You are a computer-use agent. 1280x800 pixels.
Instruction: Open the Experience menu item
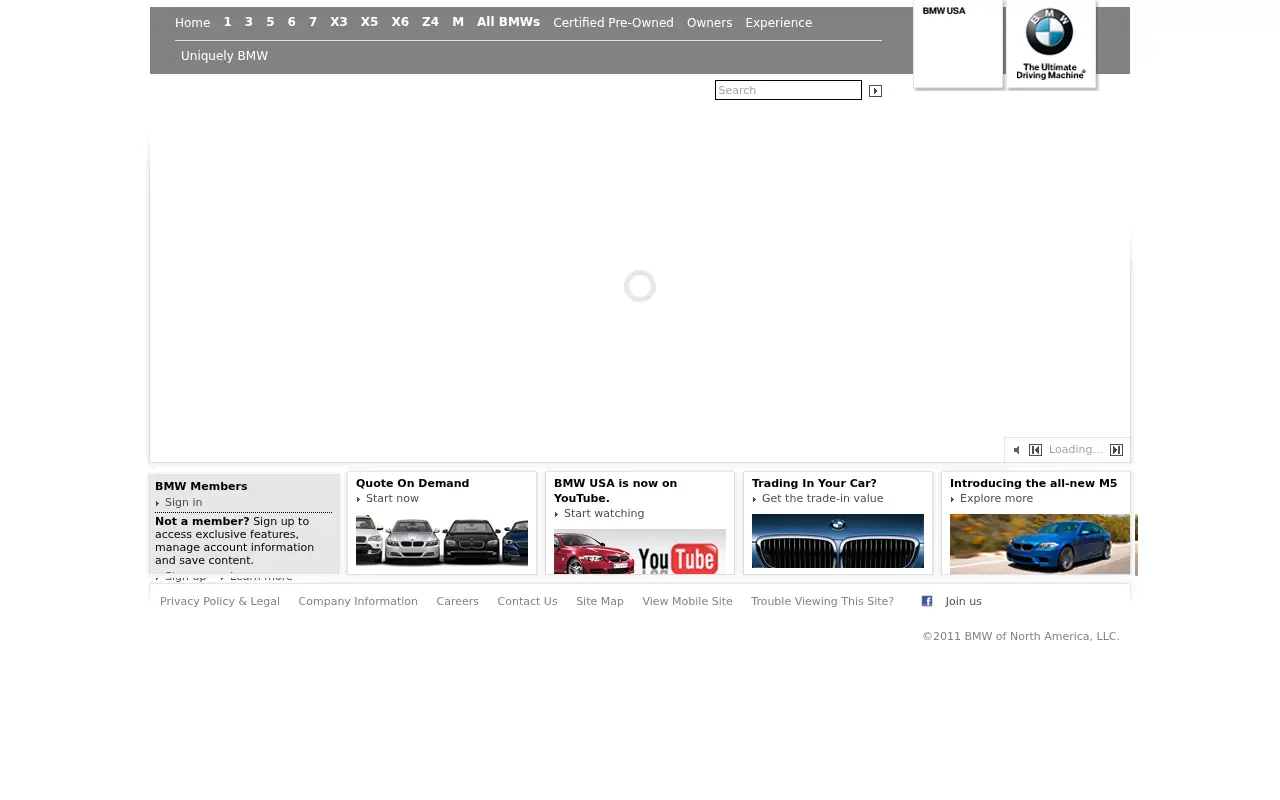[x=779, y=23]
